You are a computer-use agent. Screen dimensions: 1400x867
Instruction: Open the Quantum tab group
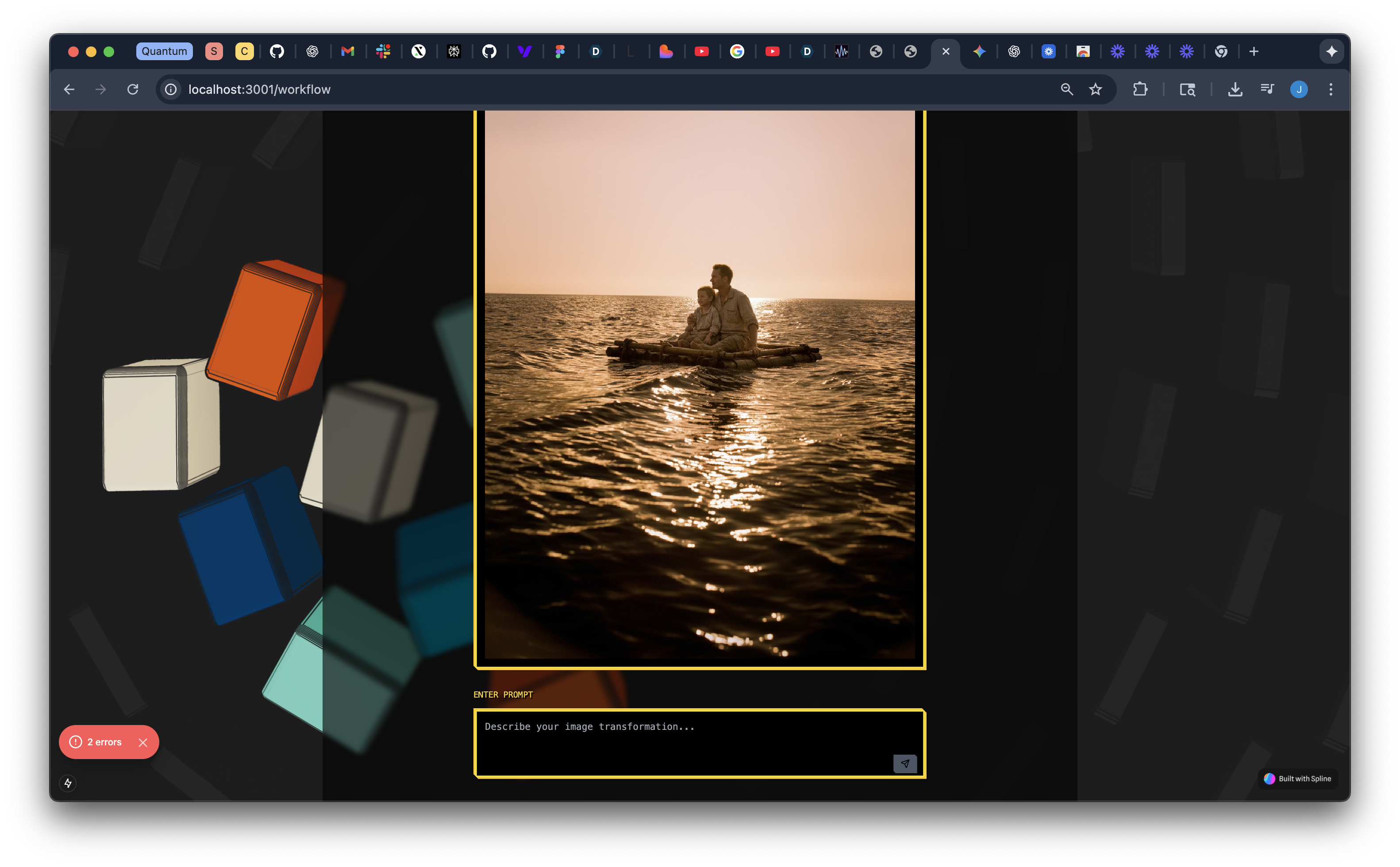point(164,51)
